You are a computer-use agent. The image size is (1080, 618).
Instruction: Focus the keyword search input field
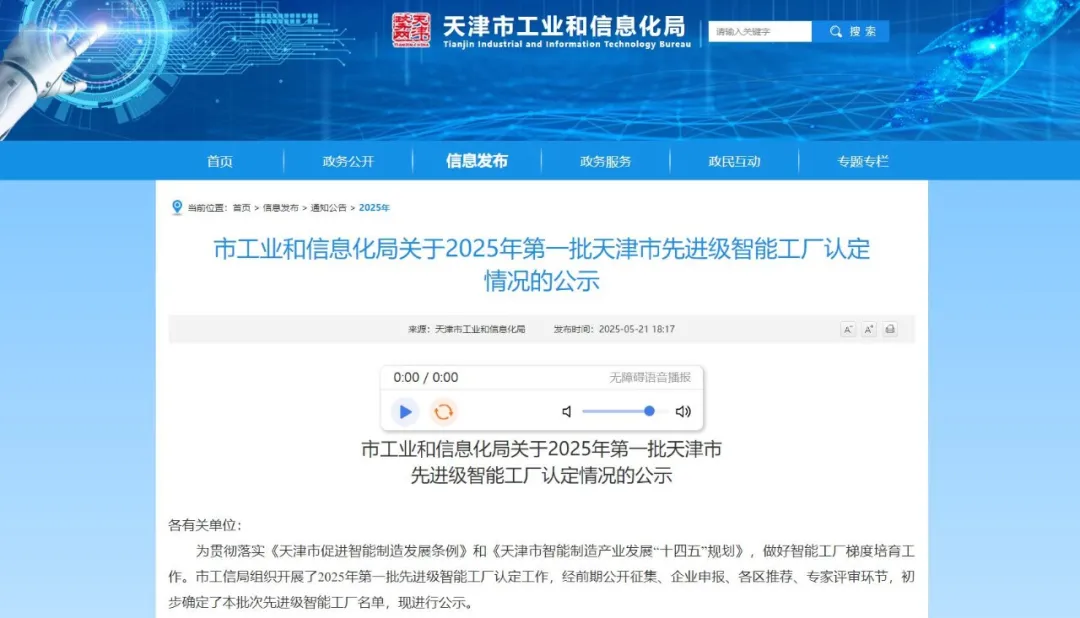point(760,32)
